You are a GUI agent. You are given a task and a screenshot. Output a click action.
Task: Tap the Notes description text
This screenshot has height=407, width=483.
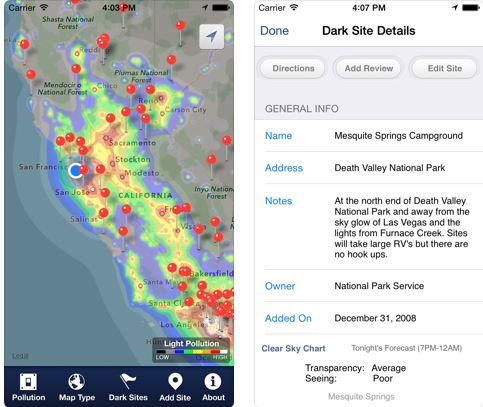(402, 227)
